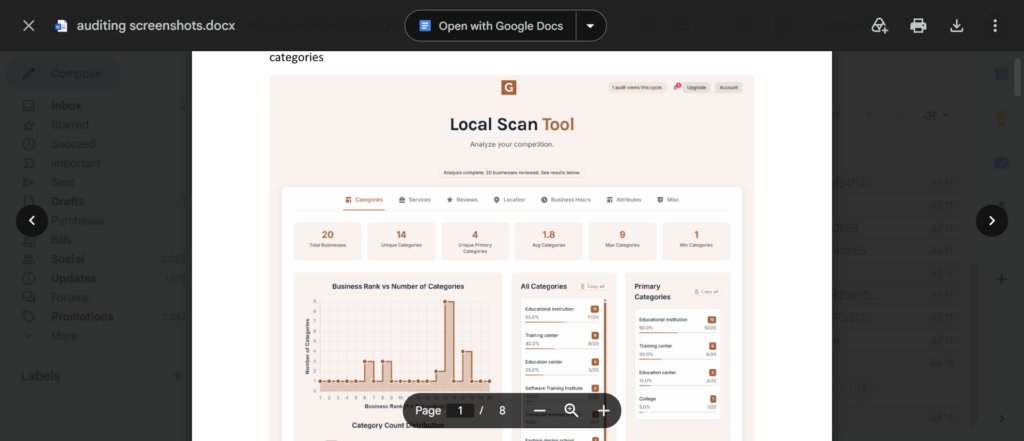This screenshot has height=441, width=1024.
Task: Open Important in Gmail sidebar
Action: tap(76, 163)
